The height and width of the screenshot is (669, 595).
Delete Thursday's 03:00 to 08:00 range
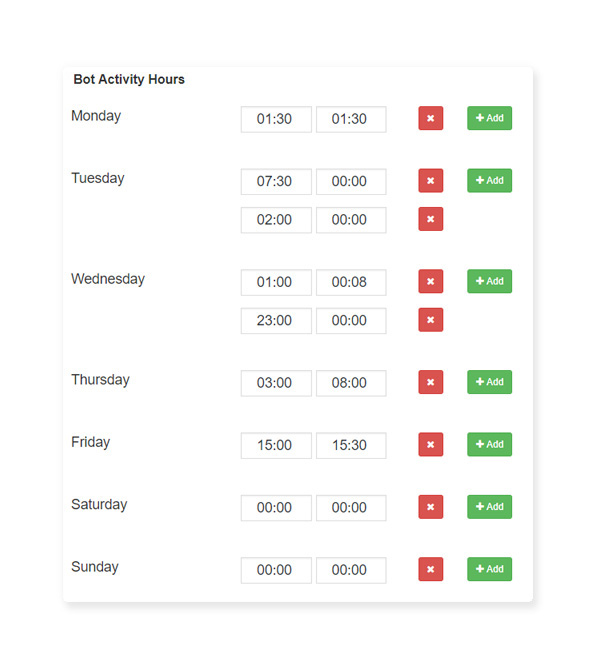pos(430,382)
